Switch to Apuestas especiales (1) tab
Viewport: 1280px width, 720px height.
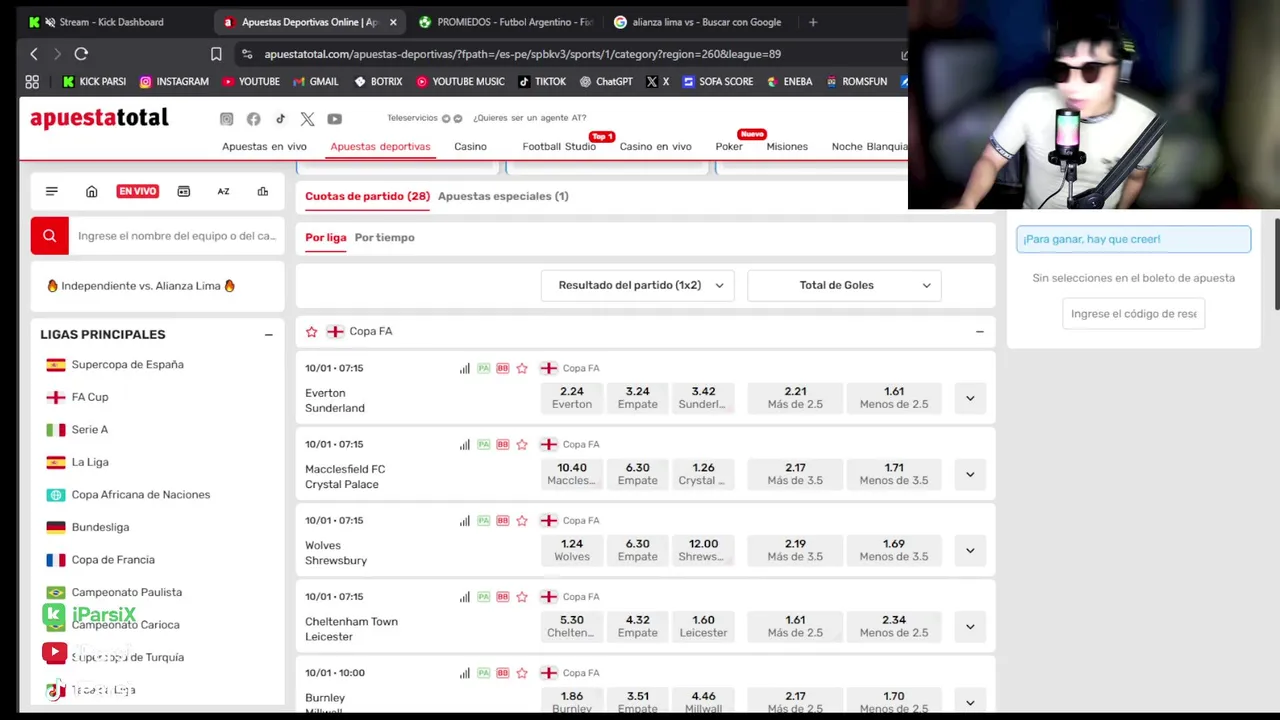[503, 196]
